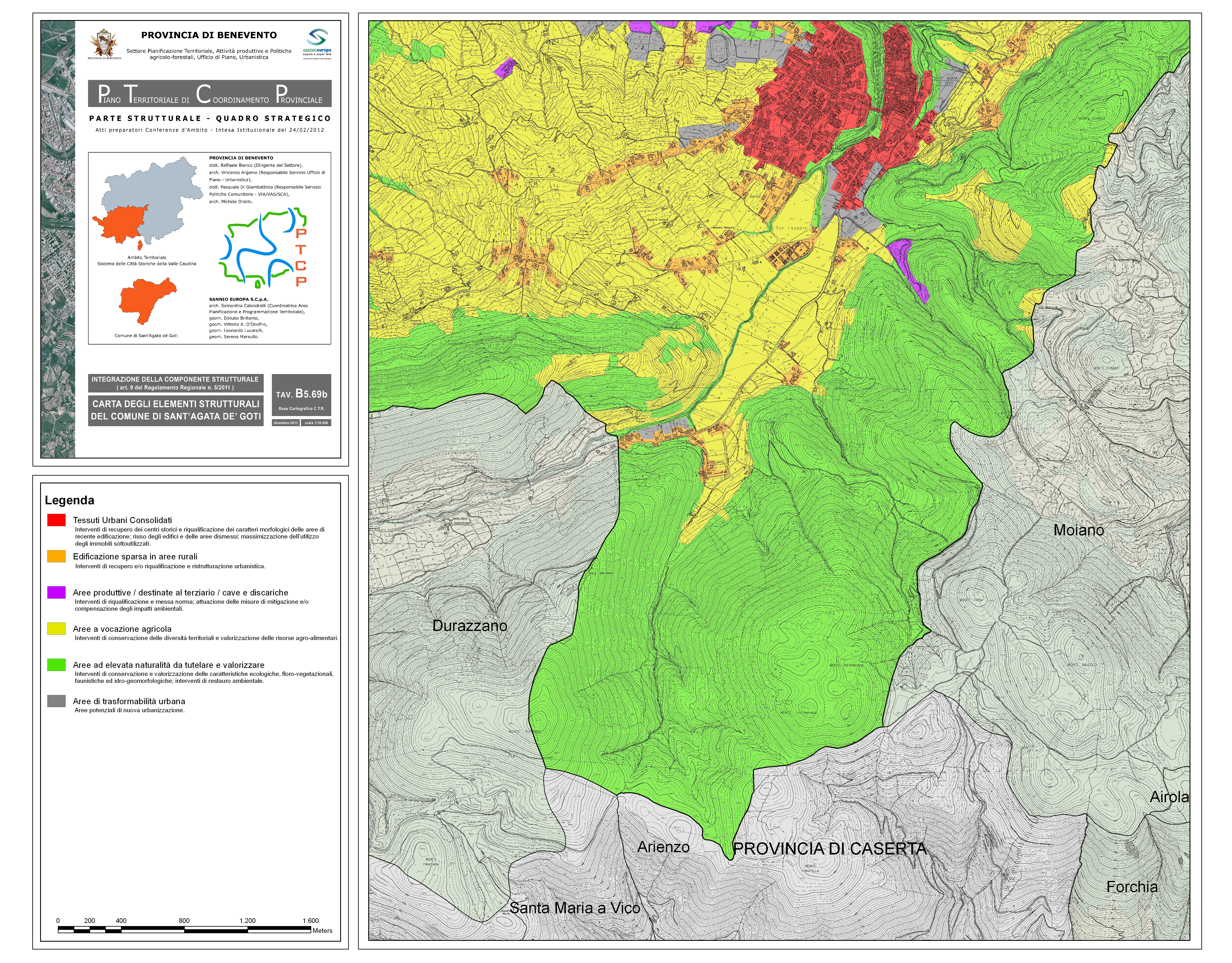Click 'PARTE STRUTTURALE - QUADRO STRATEGICO' heading
The height and width of the screenshot is (963, 1232).
210,118
